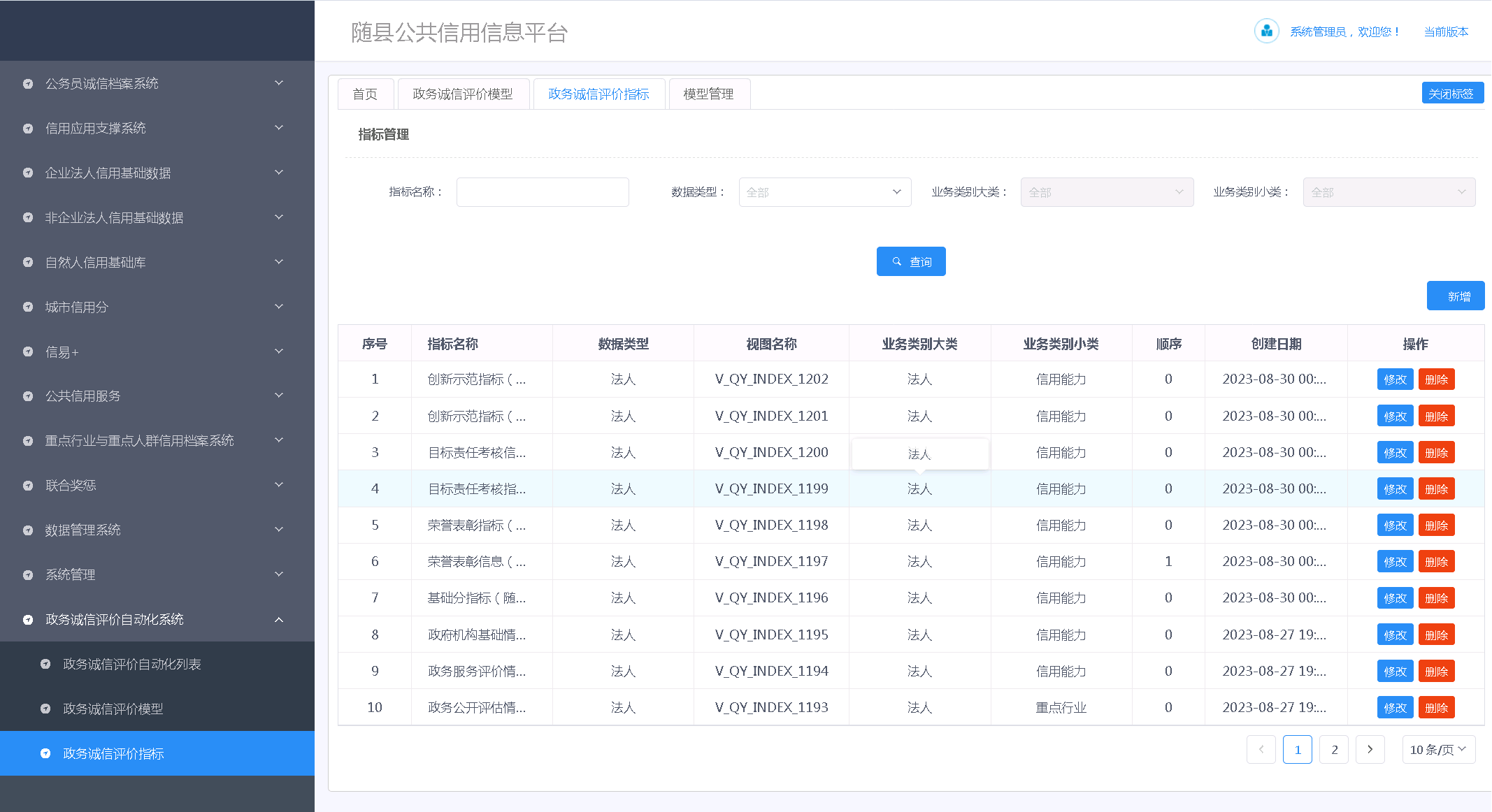The image size is (1492, 812).
Task: Open 政务诚信评价指标 sidebar item
Action: point(157,753)
